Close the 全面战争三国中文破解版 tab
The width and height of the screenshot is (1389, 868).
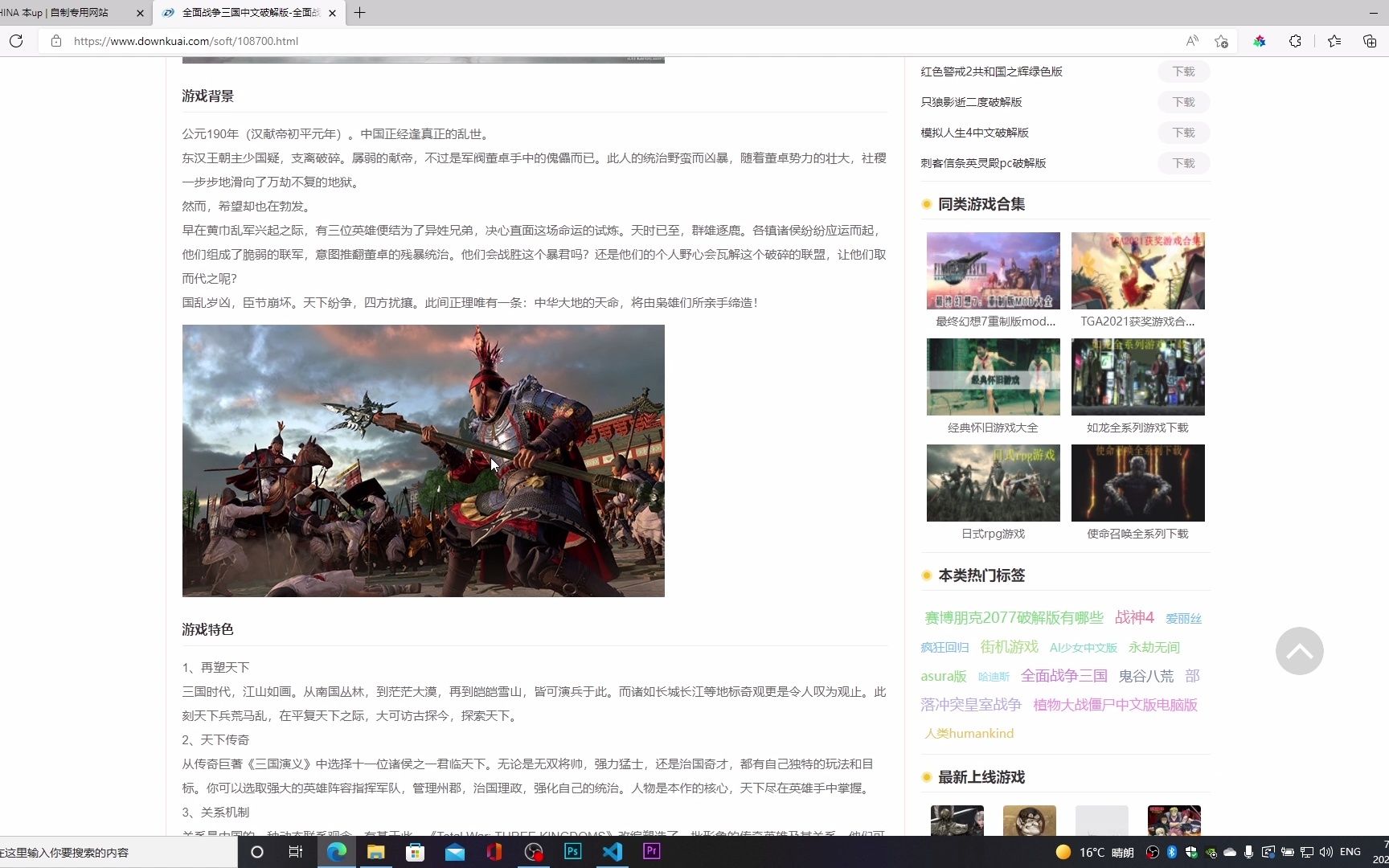point(332,13)
